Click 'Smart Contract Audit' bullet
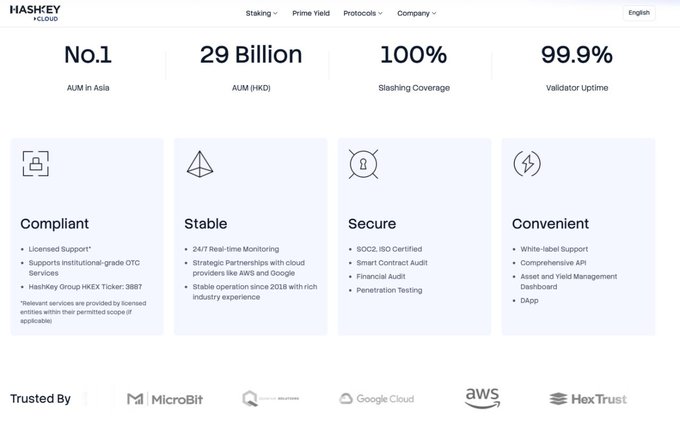Viewport: 680px width, 434px height. click(392, 263)
